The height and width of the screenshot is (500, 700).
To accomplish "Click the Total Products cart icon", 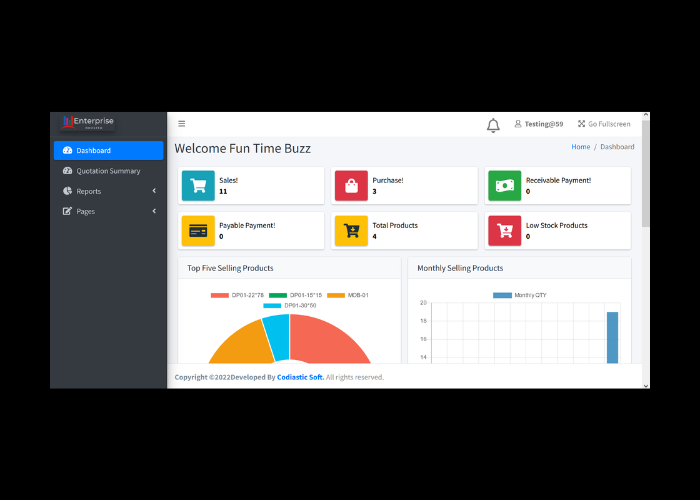I will pos(351,231).
